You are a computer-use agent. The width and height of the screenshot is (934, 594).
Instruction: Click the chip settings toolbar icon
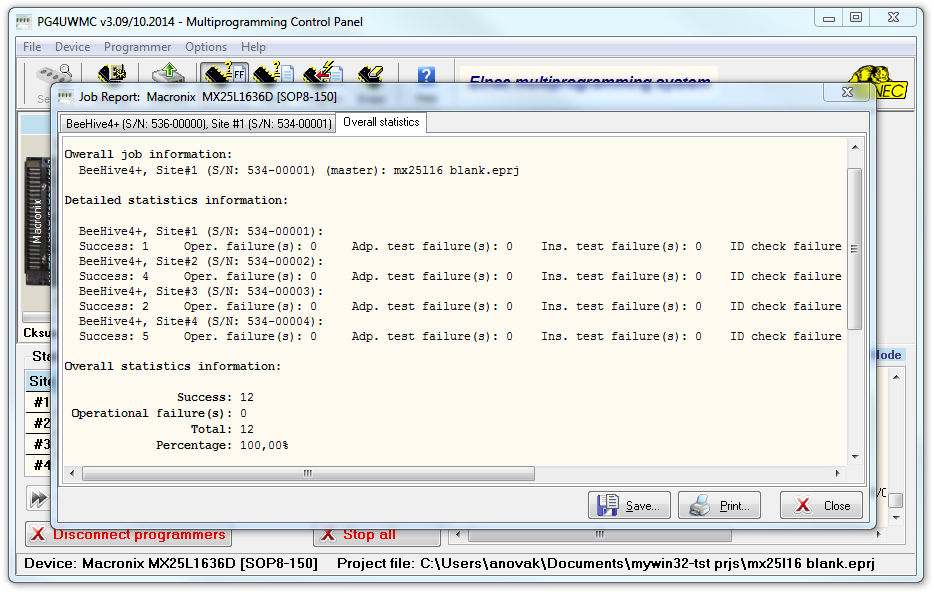(112, 73)
